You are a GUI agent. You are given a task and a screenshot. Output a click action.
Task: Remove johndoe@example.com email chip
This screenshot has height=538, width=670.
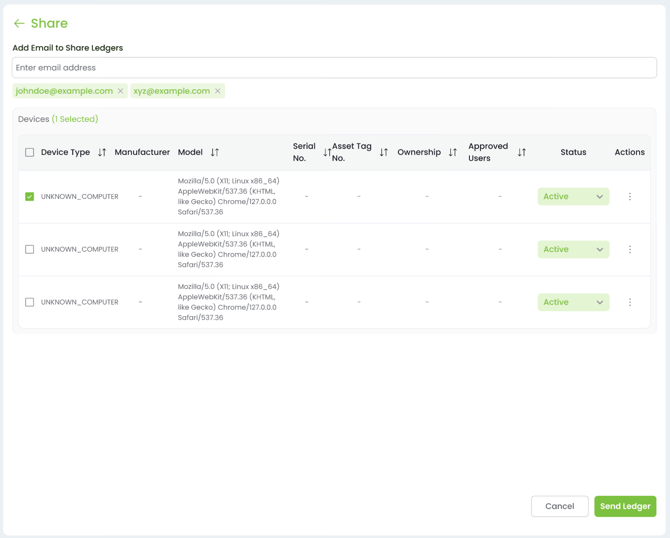120,91
